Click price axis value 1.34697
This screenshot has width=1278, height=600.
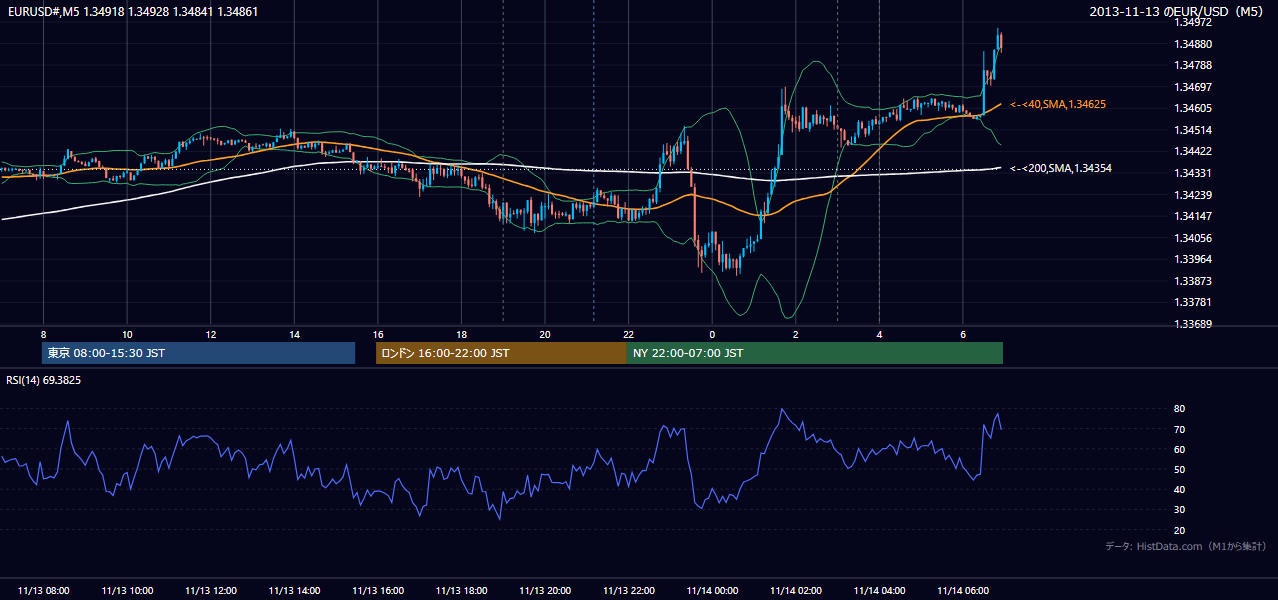coord(1193,87)
